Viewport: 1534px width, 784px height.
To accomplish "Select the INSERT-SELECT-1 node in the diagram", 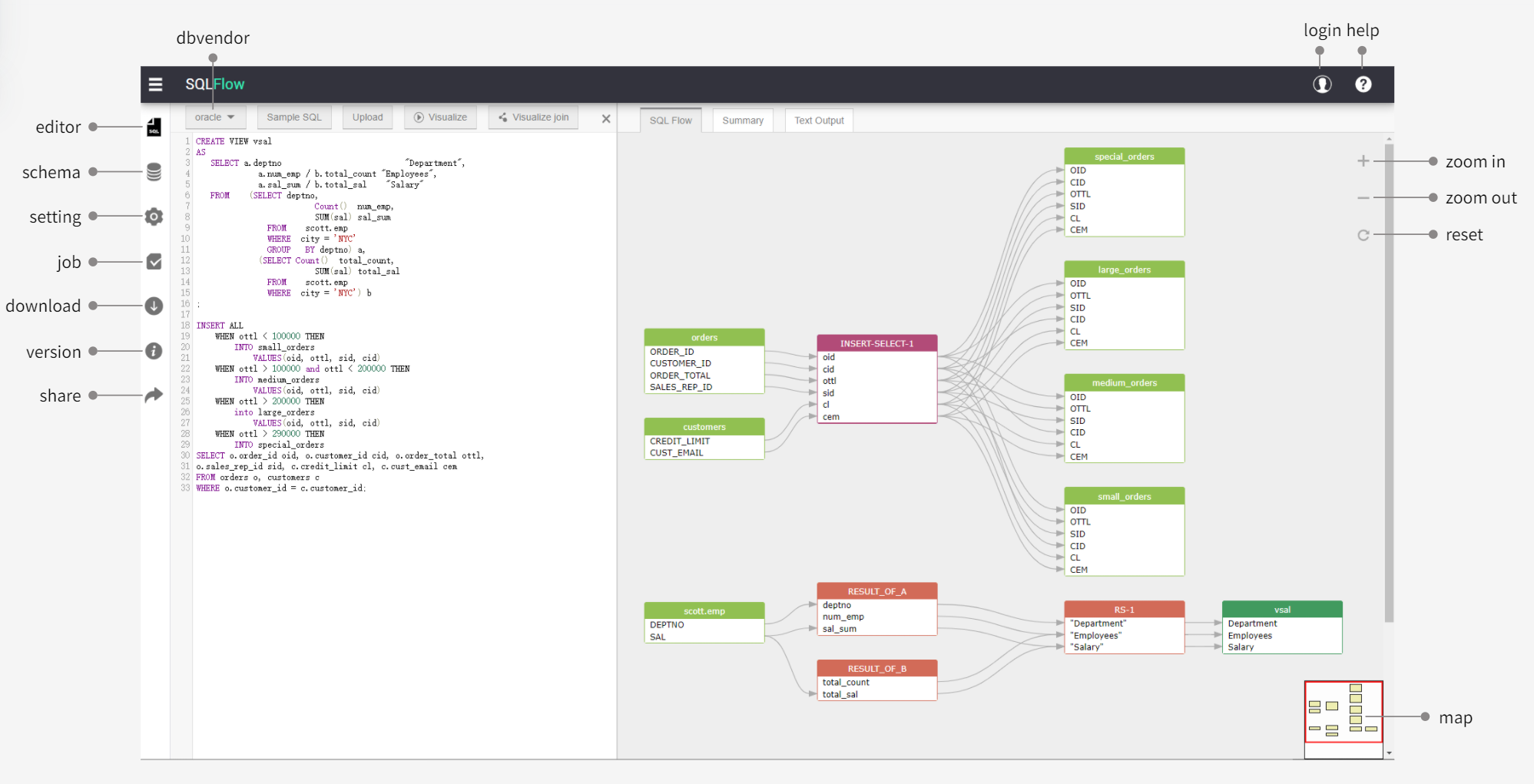I will pyautogui.click(x=876, y=343).
